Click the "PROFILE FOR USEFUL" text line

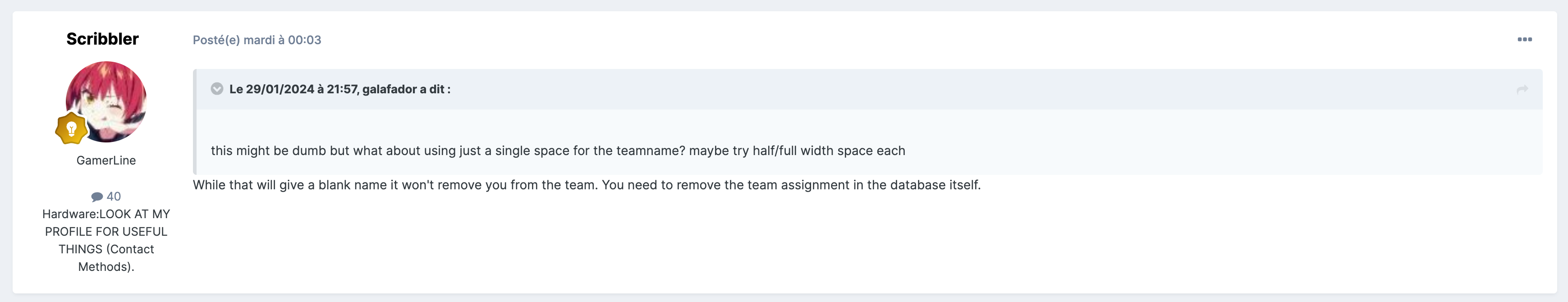(x=106, y=232)
